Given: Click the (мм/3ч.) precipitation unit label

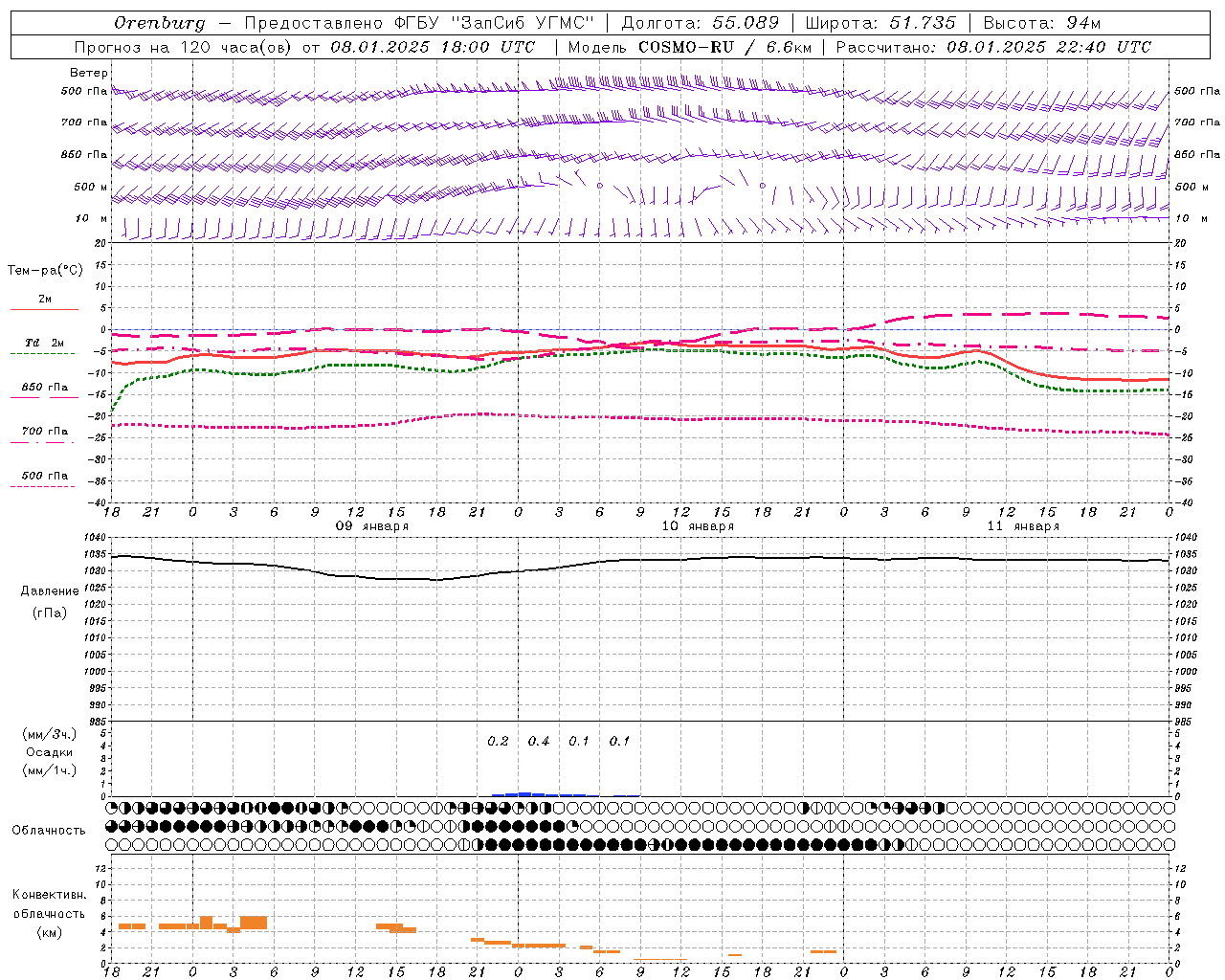Looking at the screenshot, I should [50, 734].
